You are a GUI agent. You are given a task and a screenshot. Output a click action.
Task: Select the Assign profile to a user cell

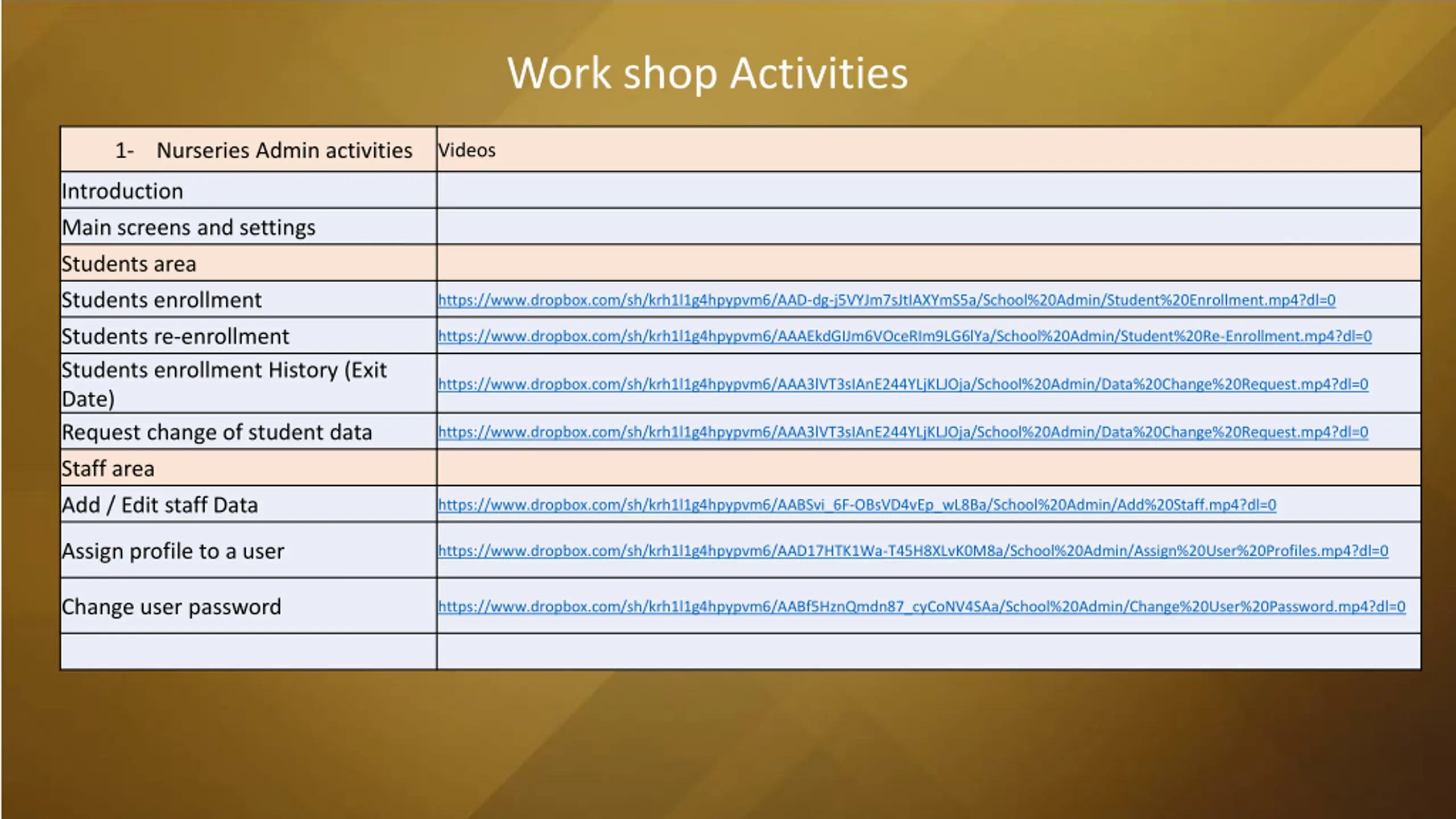[x=173, y=551]
